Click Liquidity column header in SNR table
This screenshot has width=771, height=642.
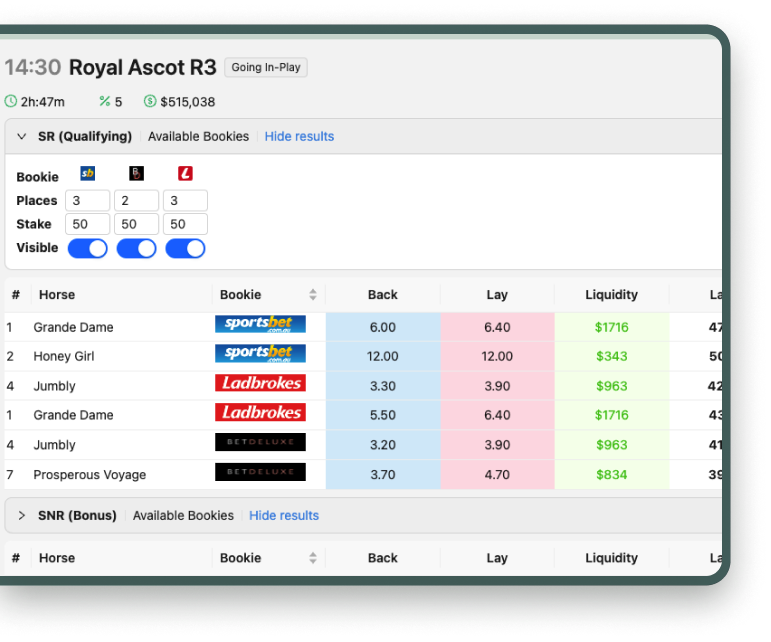(611, 558)
